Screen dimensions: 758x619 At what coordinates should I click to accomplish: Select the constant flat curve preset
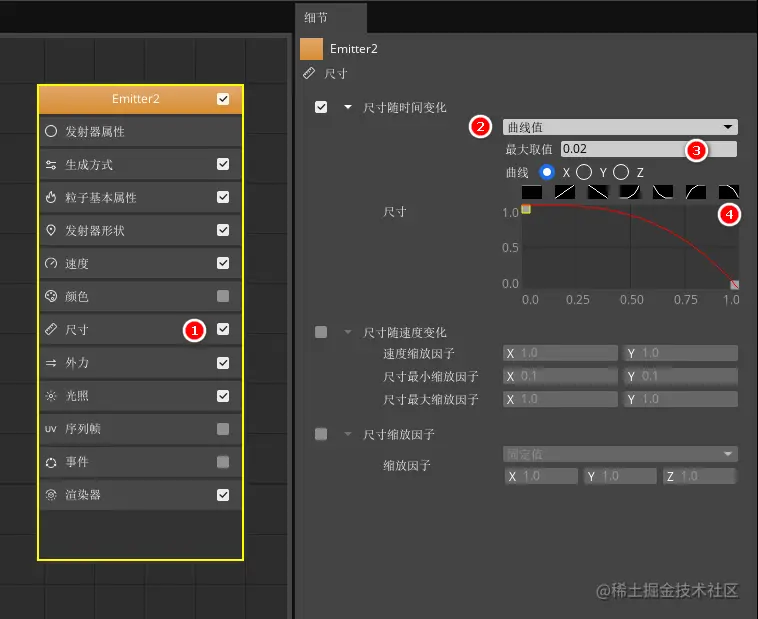532,192
